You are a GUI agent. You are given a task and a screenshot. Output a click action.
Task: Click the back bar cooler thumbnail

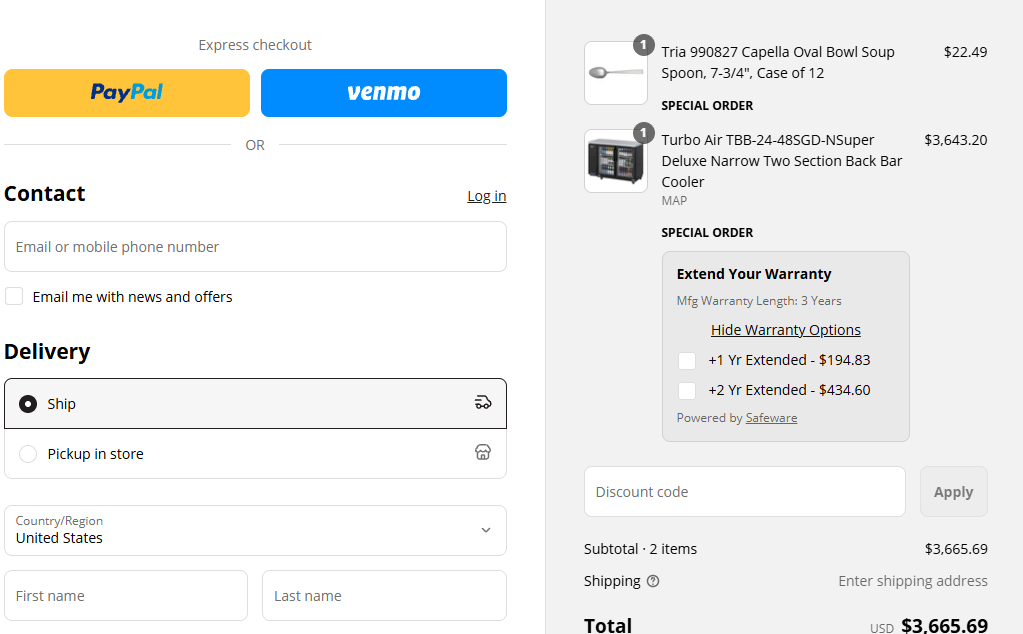[616, 161]
